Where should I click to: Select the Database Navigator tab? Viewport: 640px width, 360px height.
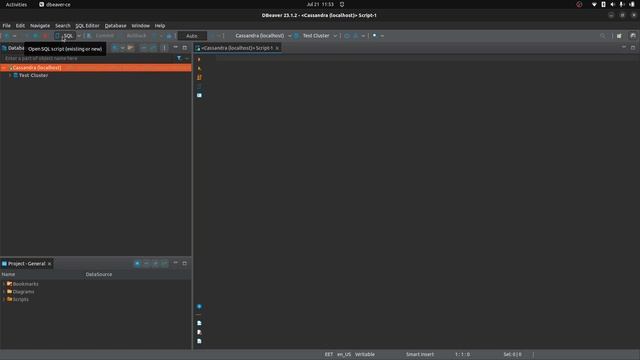(13, 48)
